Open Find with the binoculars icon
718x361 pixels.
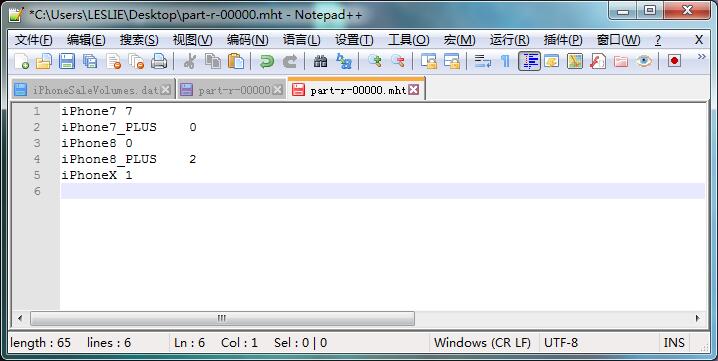click(320, 61)
